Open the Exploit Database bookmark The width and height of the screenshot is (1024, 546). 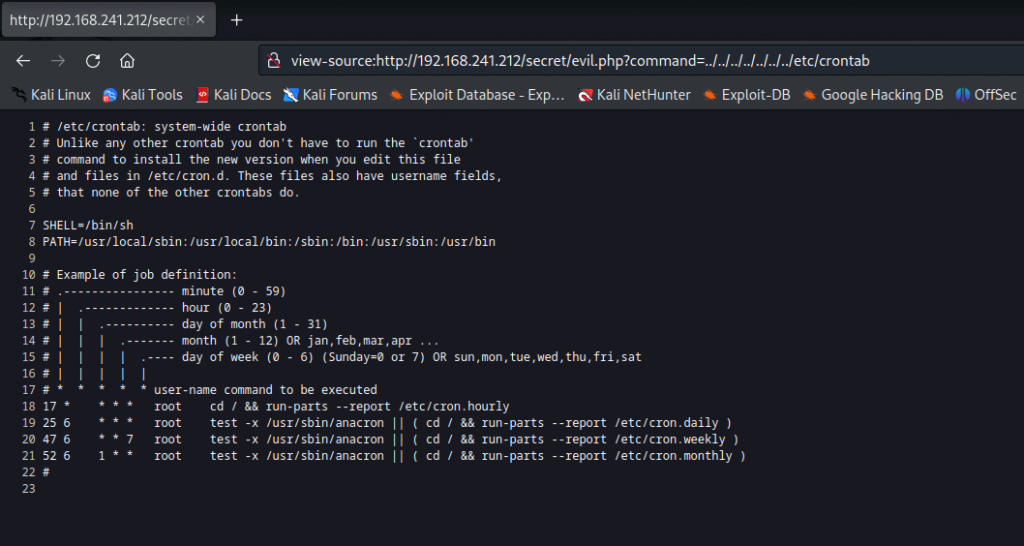coord(477,95)
